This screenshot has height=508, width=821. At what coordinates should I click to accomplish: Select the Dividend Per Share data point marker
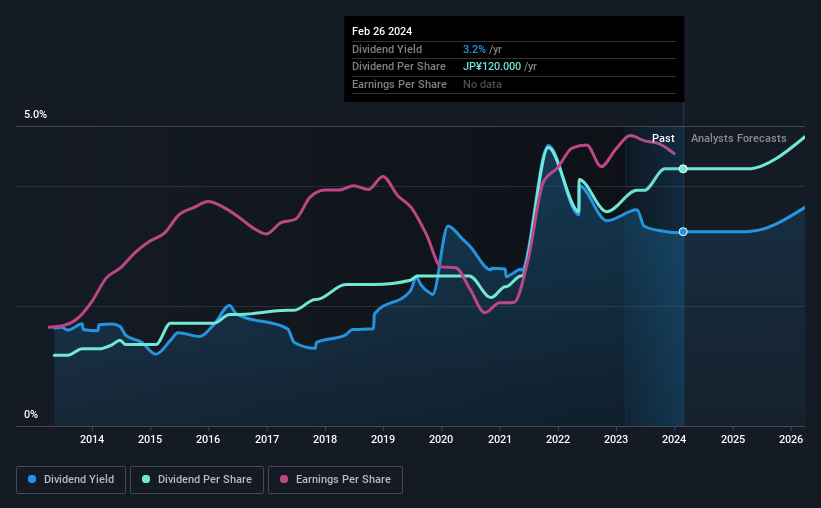(x=683, y=169)
